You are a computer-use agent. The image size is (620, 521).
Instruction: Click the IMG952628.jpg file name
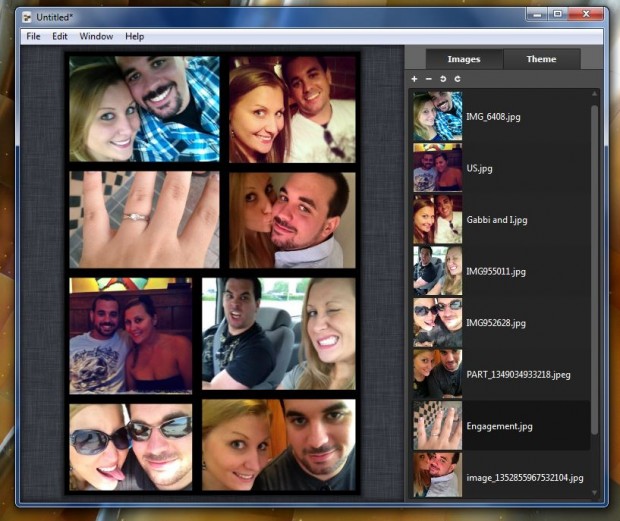point(496,323)
